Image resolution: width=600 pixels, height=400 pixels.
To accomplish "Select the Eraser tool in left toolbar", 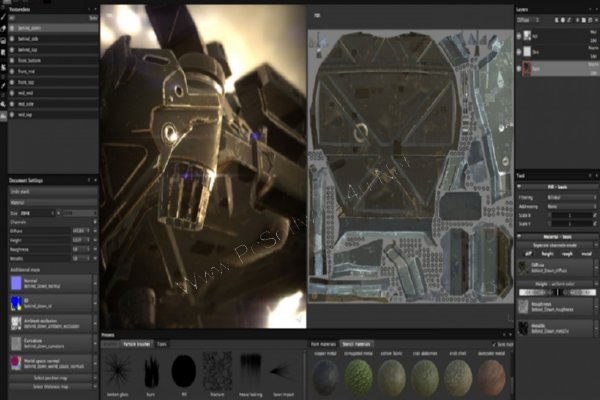I will coord(3,28).
